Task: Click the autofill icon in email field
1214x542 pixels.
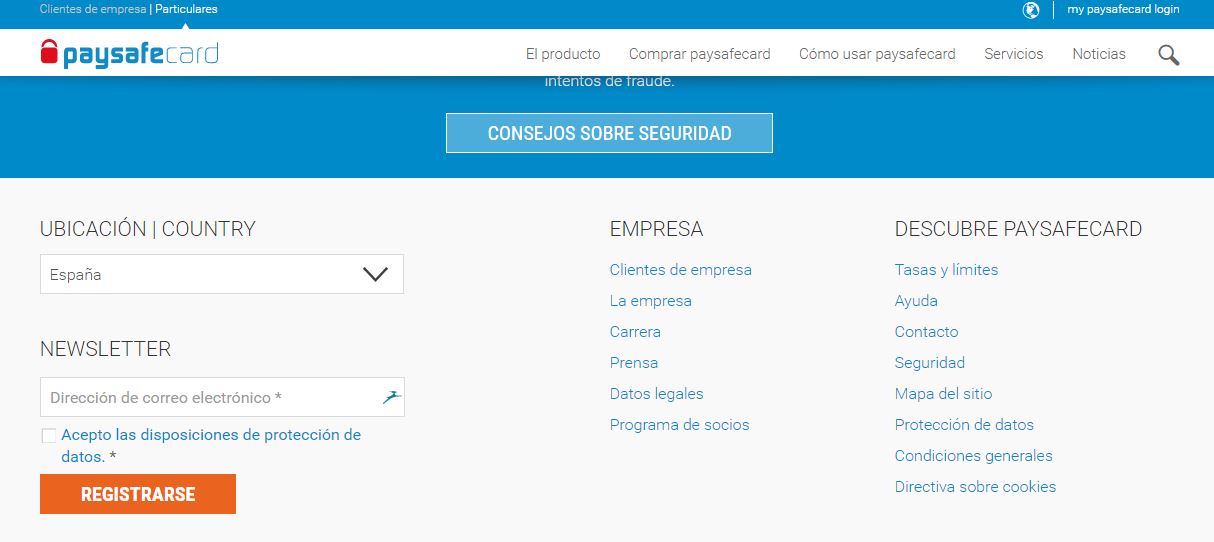Action: pyautogui.click(x=391, y=397)
